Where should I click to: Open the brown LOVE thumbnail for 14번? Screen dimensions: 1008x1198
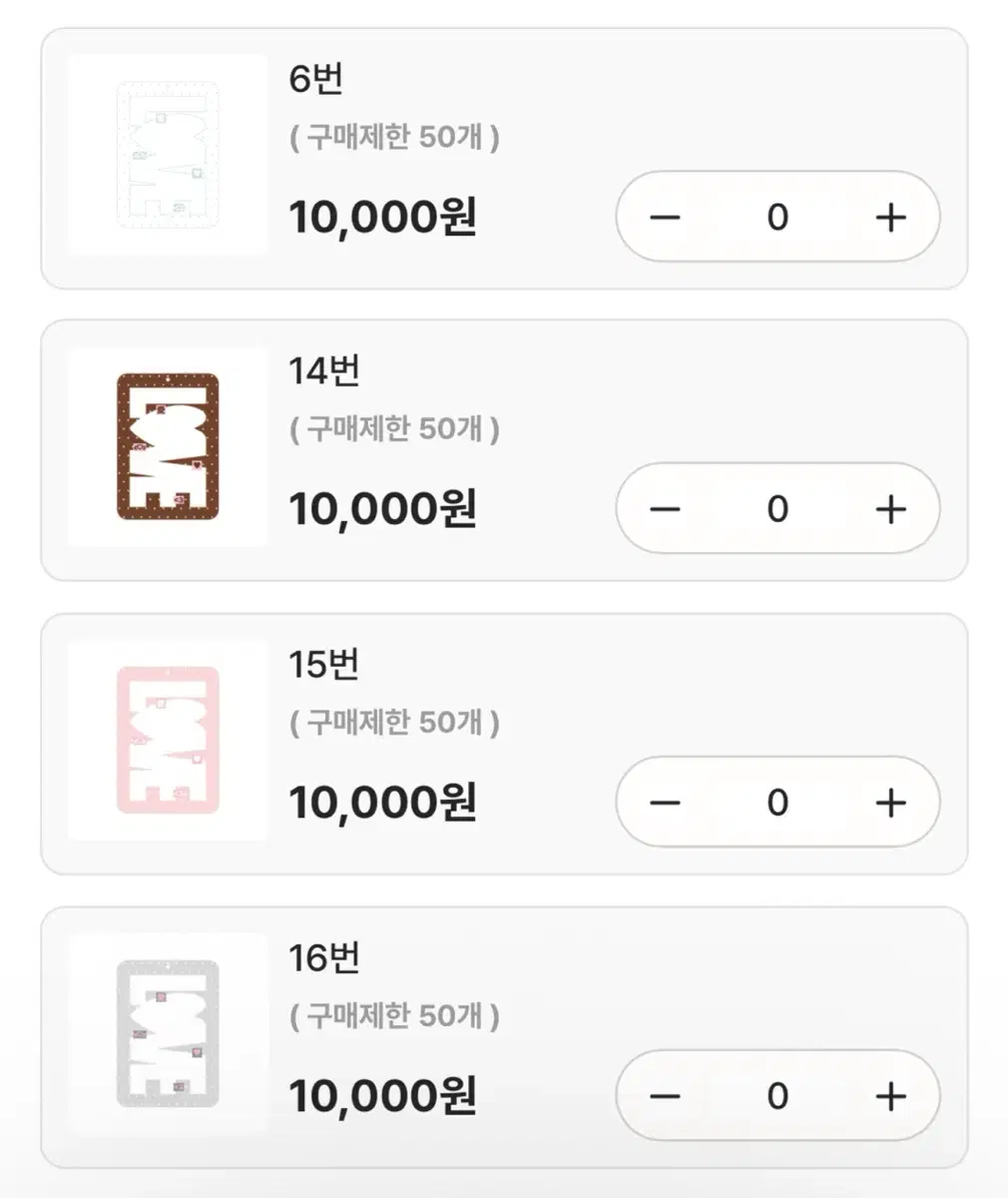(168, 447)
